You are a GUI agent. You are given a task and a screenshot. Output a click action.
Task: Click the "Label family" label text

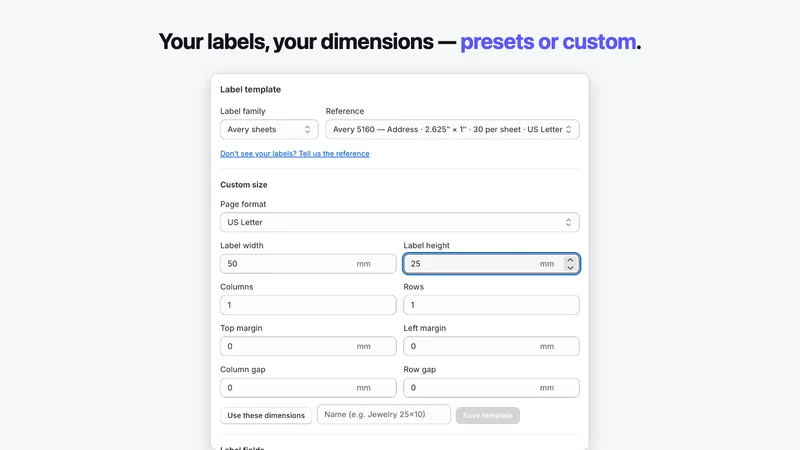(x=243, y=111)
